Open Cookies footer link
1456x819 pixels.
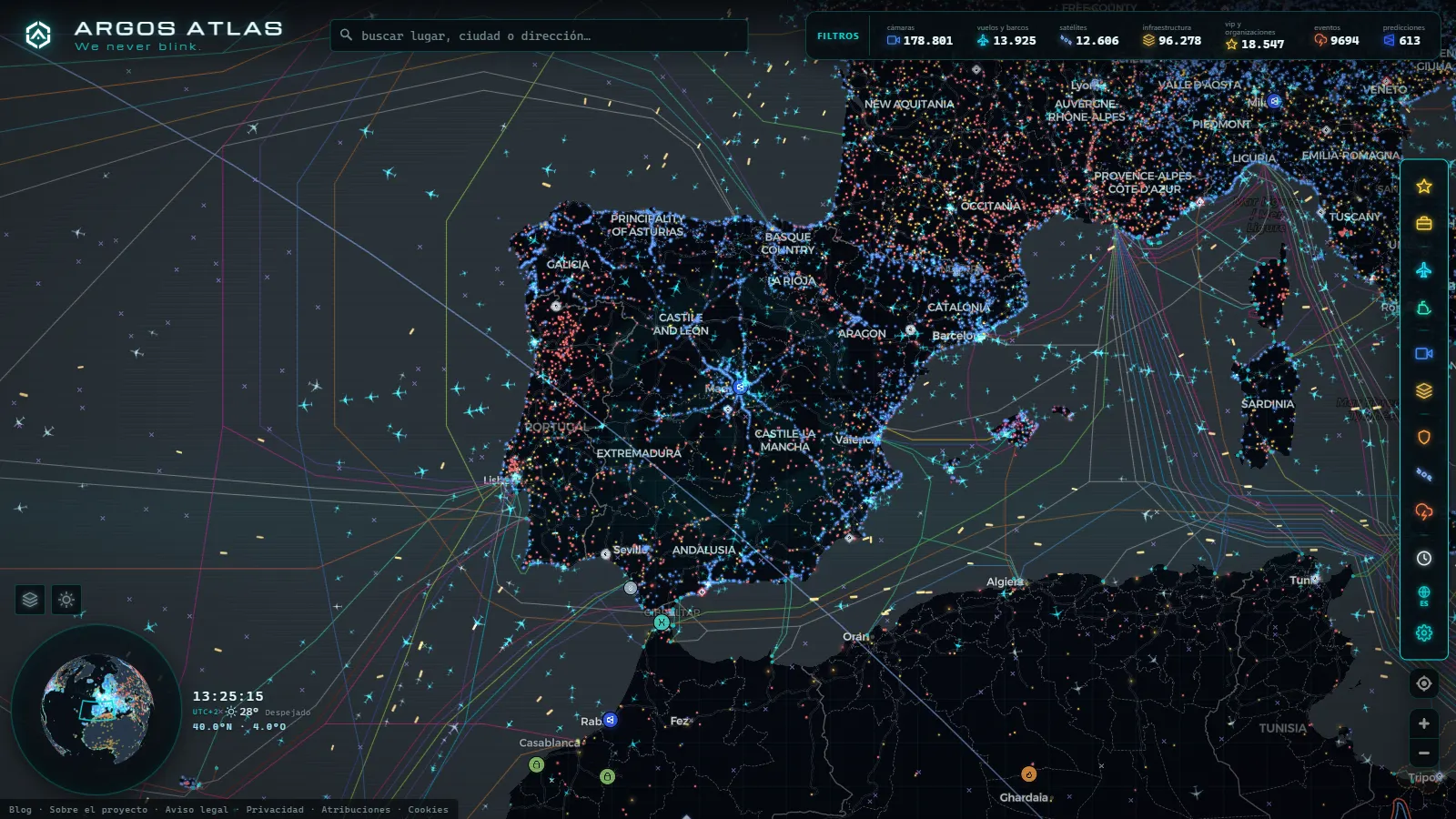(x=428, y=809)
